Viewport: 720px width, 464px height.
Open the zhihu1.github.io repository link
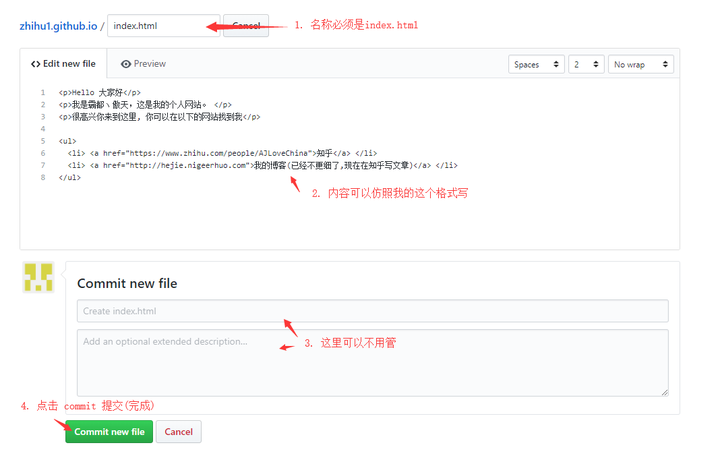[58, 25]
